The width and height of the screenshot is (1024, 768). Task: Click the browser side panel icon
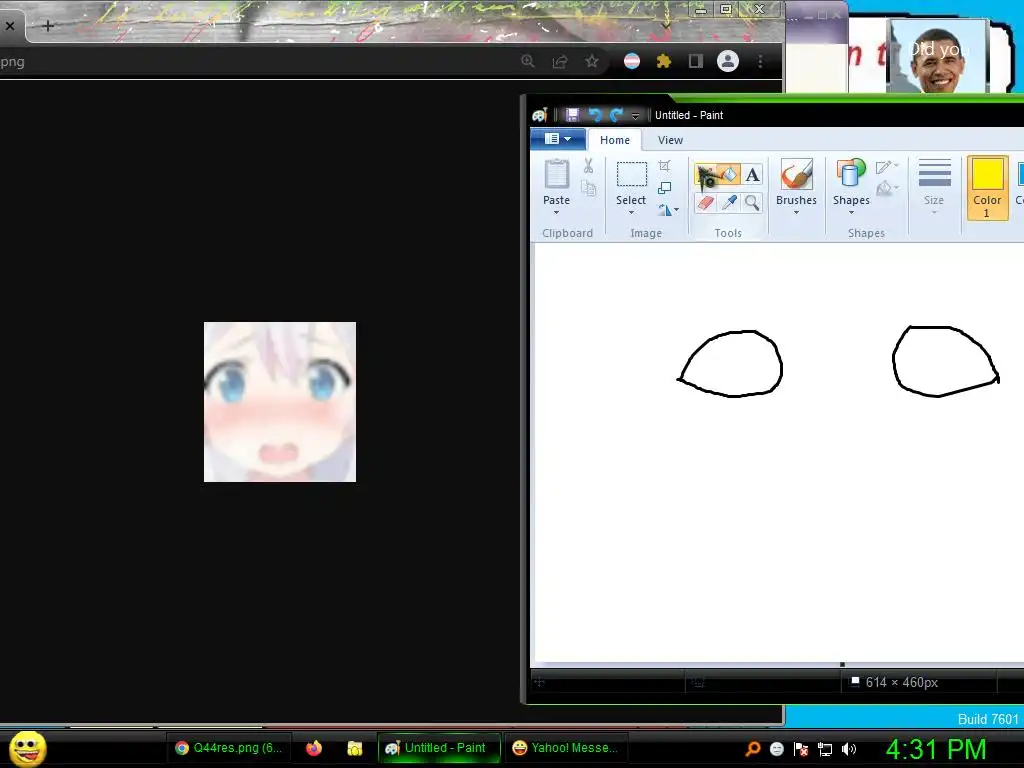[696, 61]
